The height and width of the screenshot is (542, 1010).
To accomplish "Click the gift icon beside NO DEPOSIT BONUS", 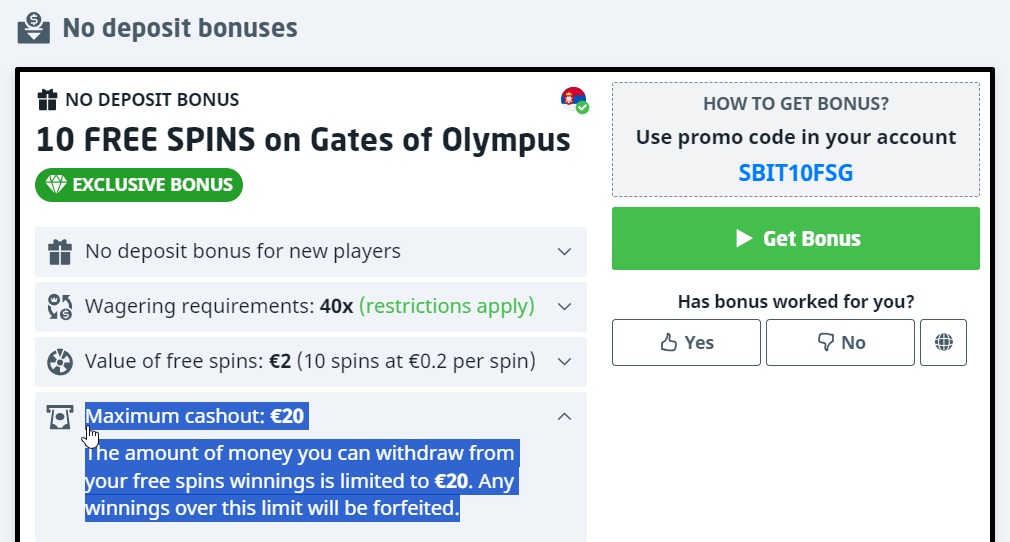I will point(47,100).
